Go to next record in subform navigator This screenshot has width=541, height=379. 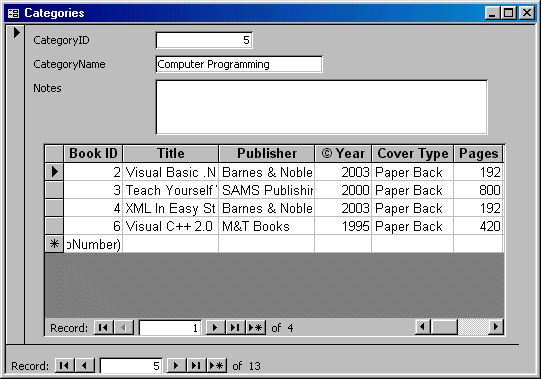215,327
